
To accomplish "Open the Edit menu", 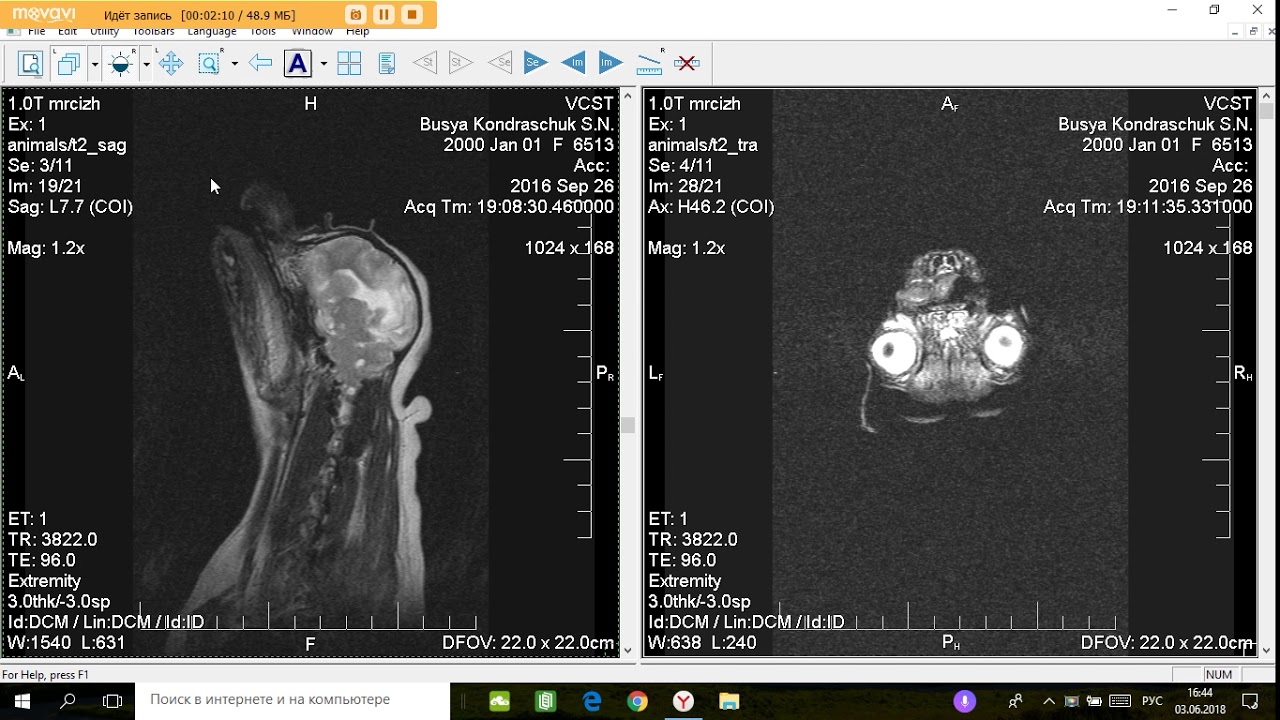I will [67, 33].
